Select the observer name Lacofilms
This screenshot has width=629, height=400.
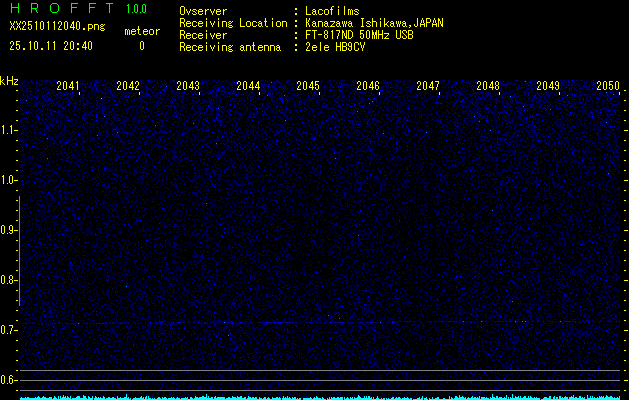tap(333, 11)
